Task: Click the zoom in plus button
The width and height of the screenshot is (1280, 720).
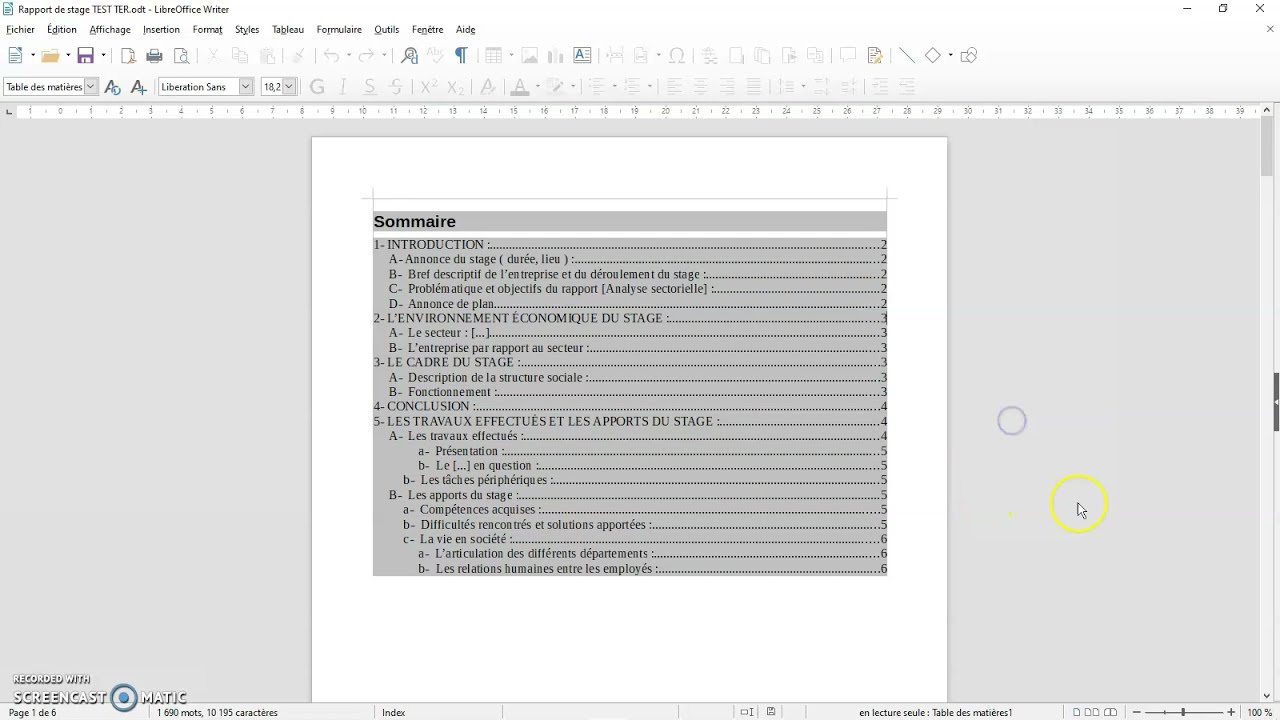Action: (1231, 712)
